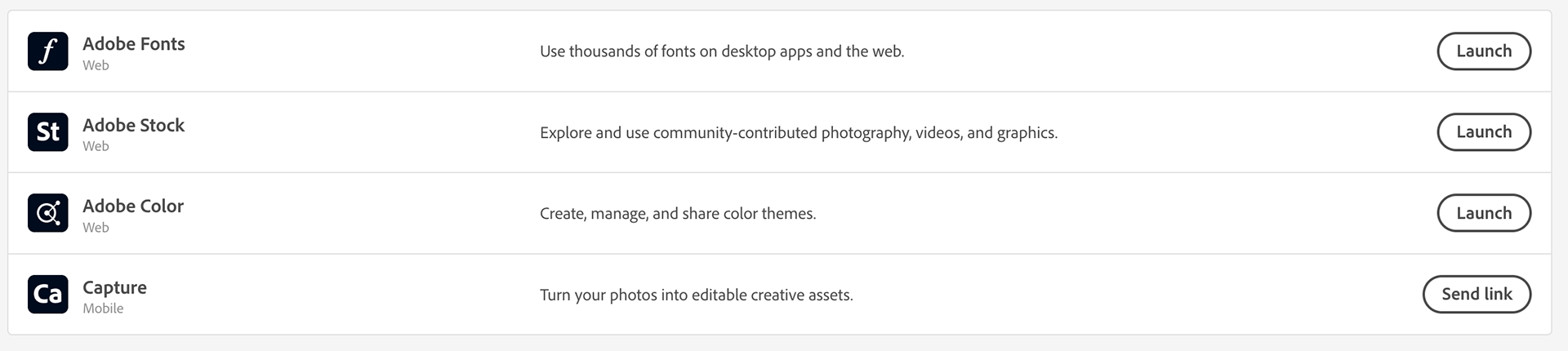
Task: Click the Adobe Color wheel icon
Action: pos(48,213)
